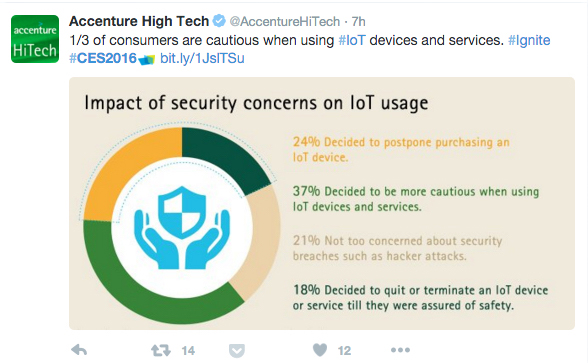Viewport: 588px width, 363px height.
Task: Click the shield and hands graphic
Action: tap(182, 227)
